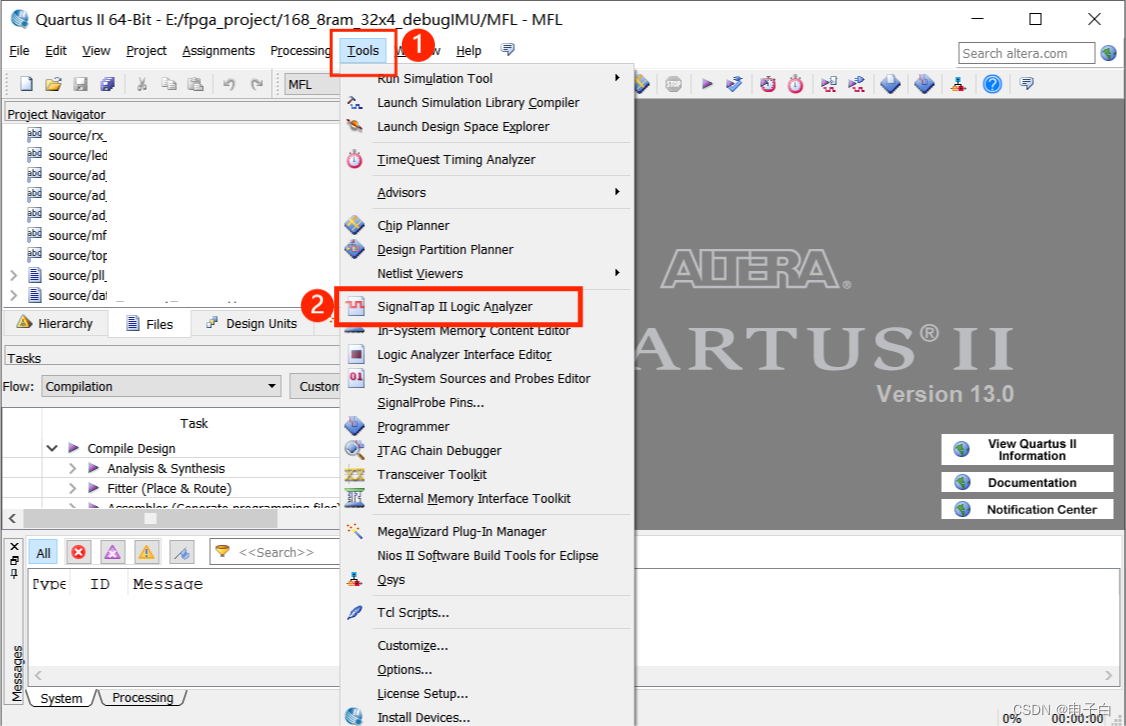Switch to the Processing messages tab
Image resolution: width=1126 pixels, height=726 pixels.
point(142,697)
